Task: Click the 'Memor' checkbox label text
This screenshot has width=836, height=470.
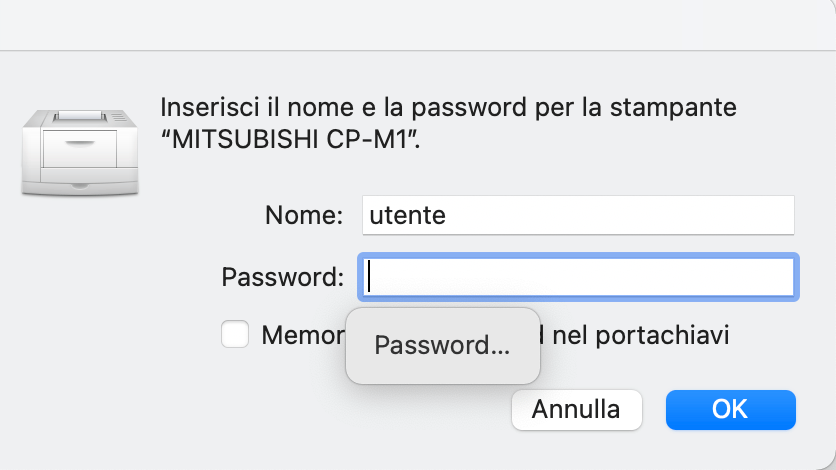Action: [302, 334]
